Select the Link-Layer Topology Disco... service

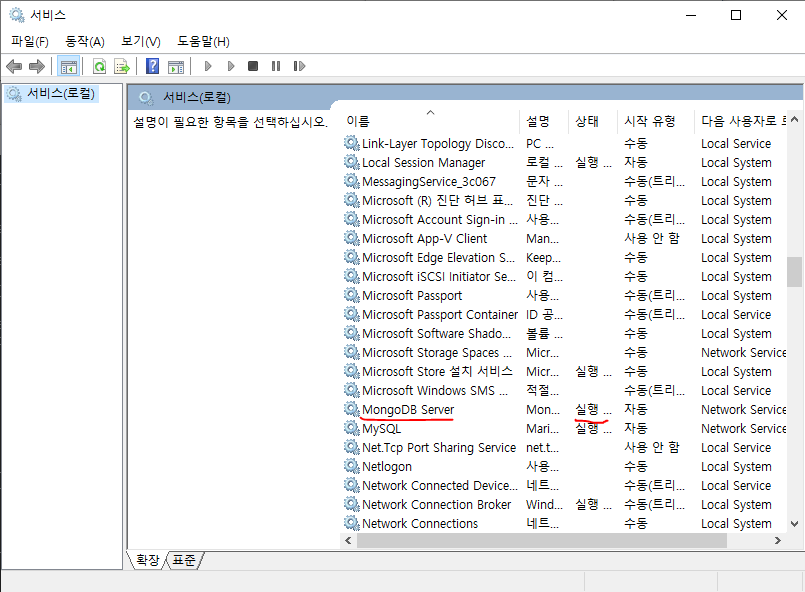[438, 144]
